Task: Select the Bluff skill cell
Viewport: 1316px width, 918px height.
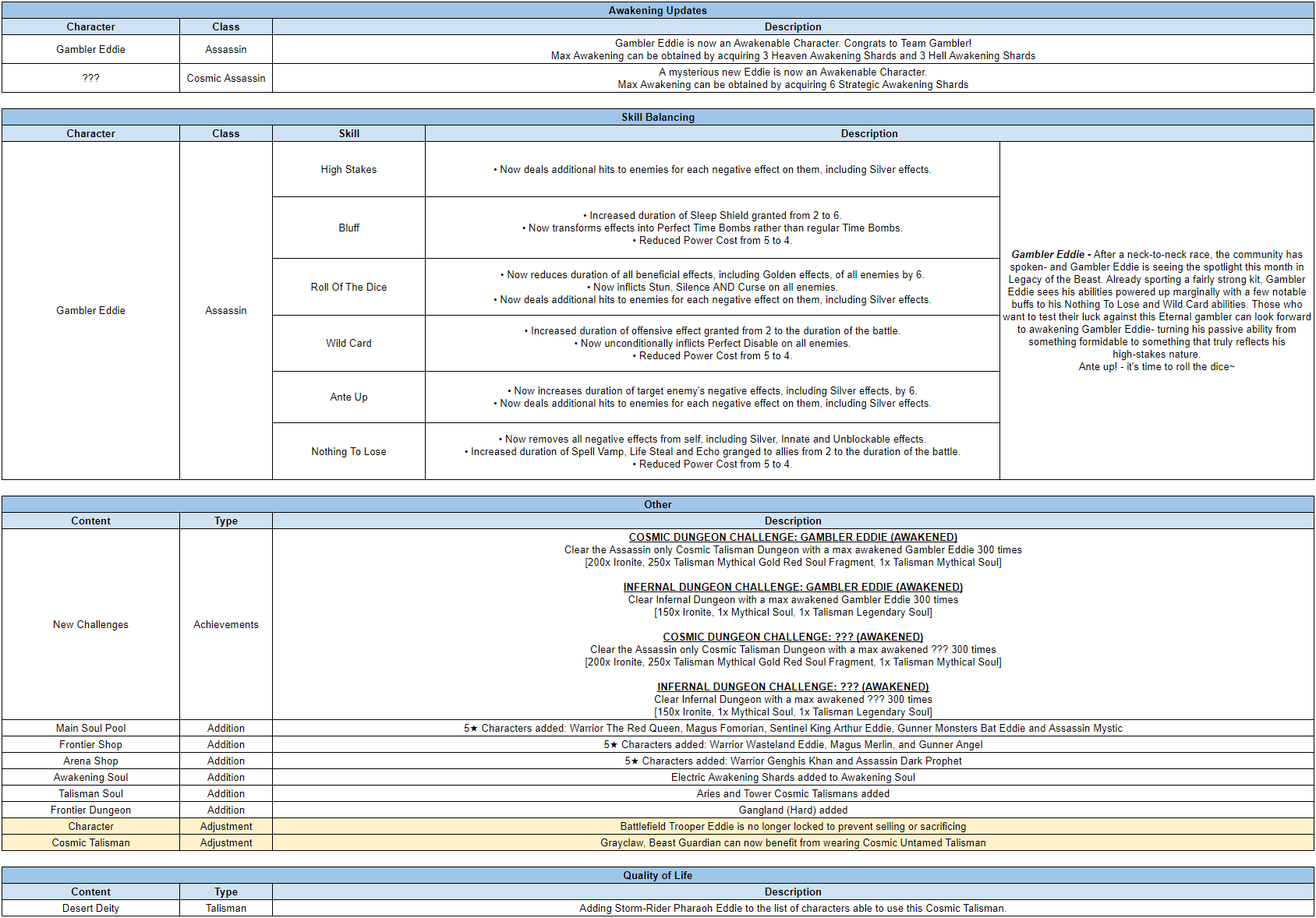Action: coord(348,228)
